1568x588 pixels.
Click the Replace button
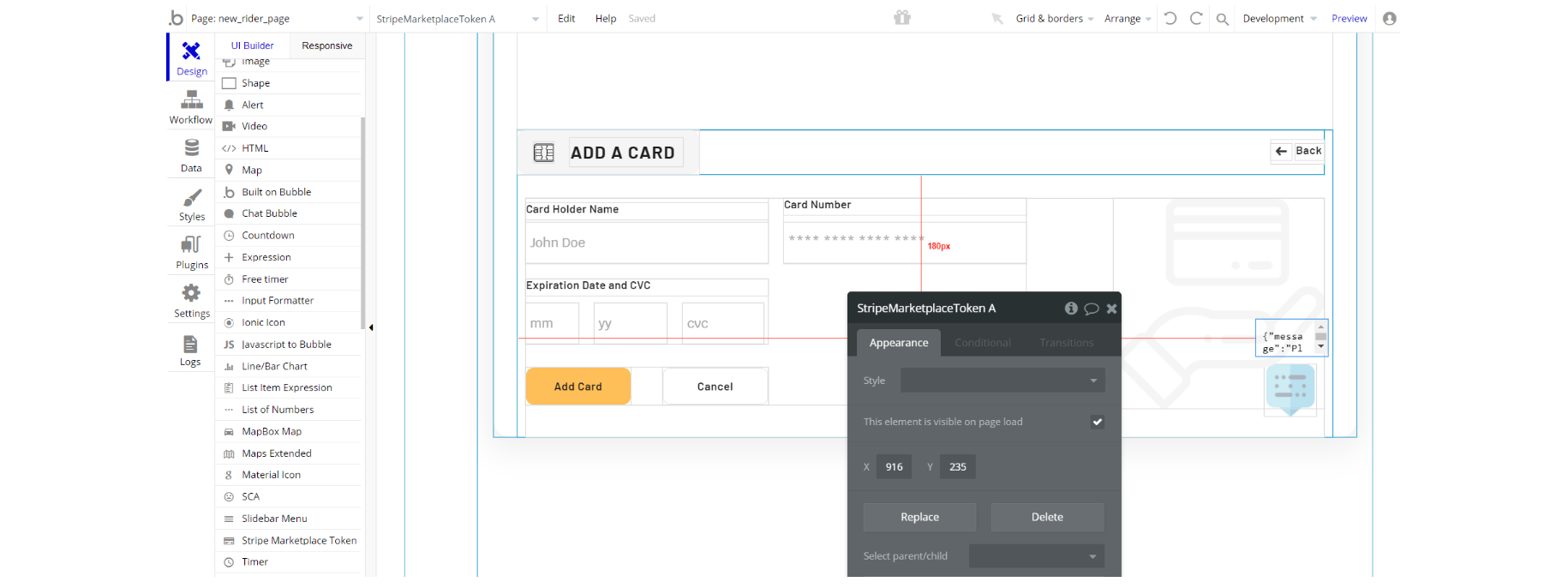(919, 517)
